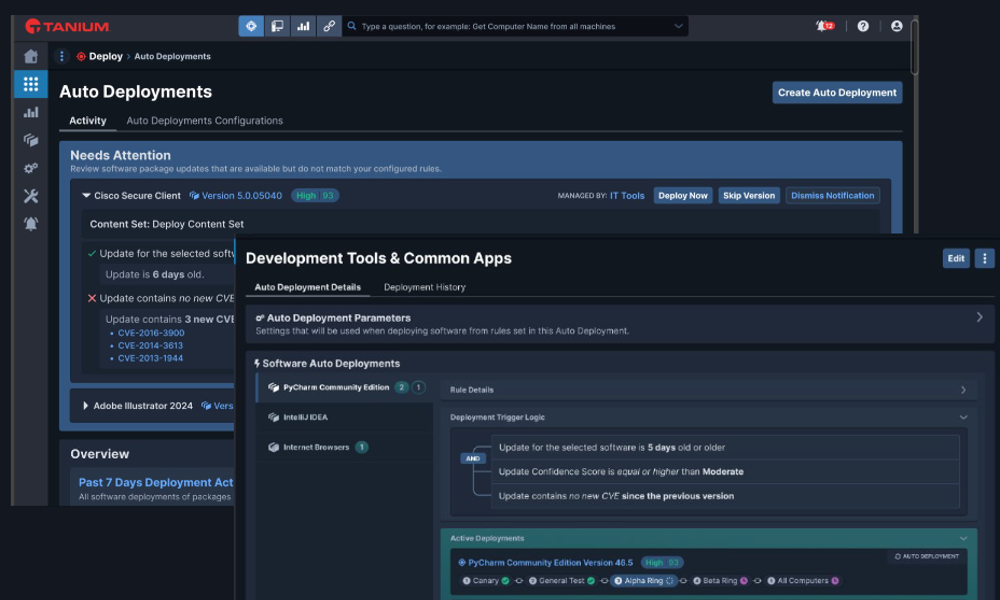This screenshot has width=1000, height=600.
Task: Collapse the Deployment Trigger Logic section
Action: tap(963, 417)
